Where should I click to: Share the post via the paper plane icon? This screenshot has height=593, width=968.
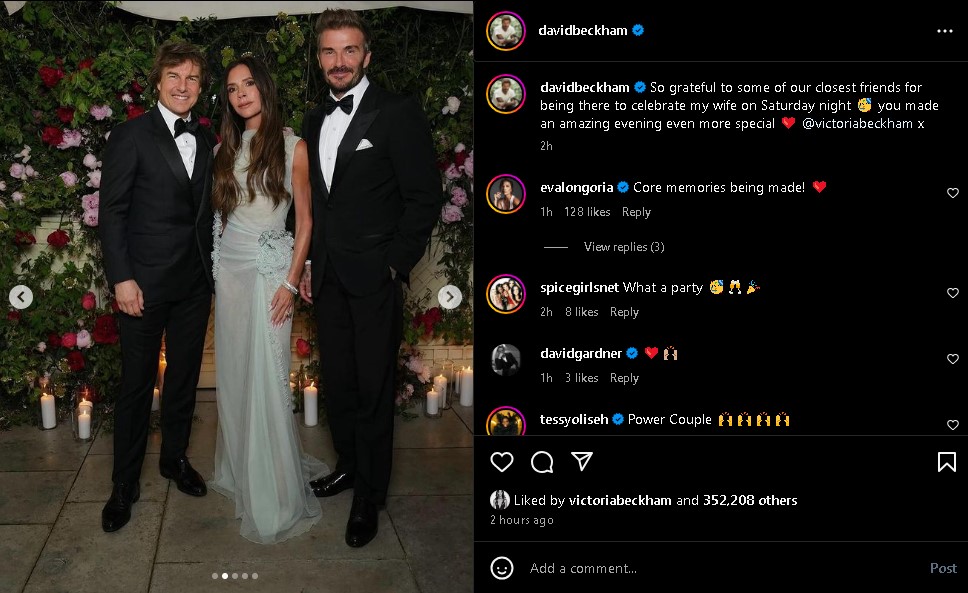(582, 461)
